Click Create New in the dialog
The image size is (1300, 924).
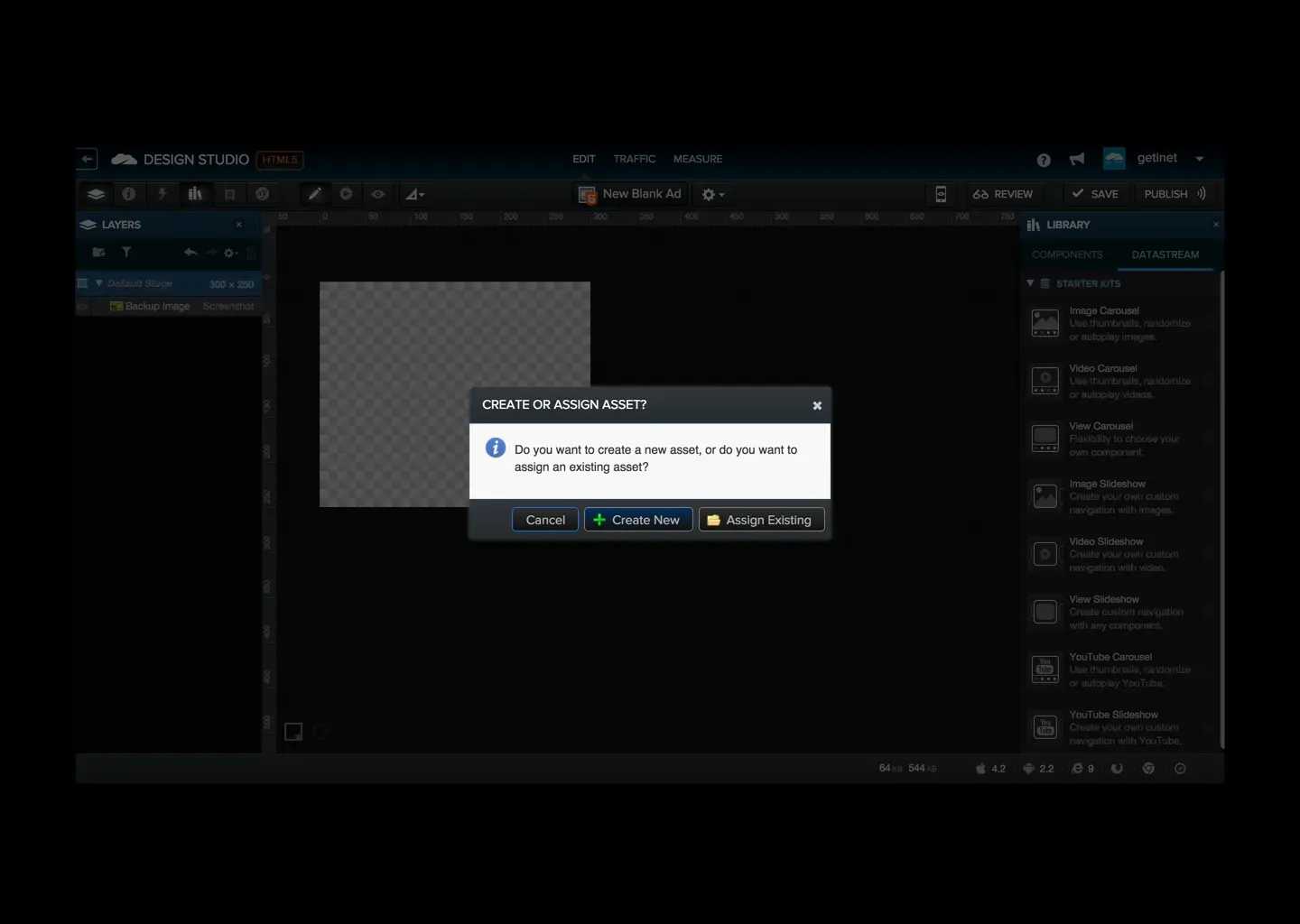coord(638,520)
